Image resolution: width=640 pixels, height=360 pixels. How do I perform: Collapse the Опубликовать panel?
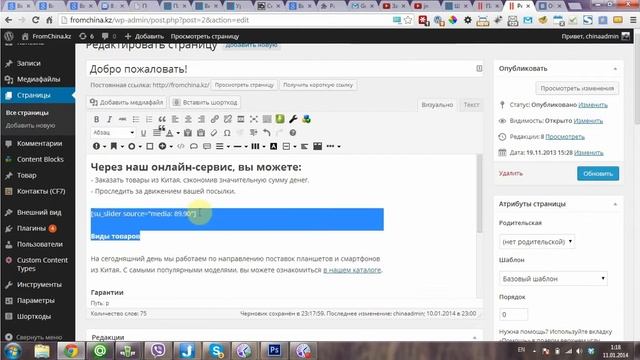pos(615,69)
